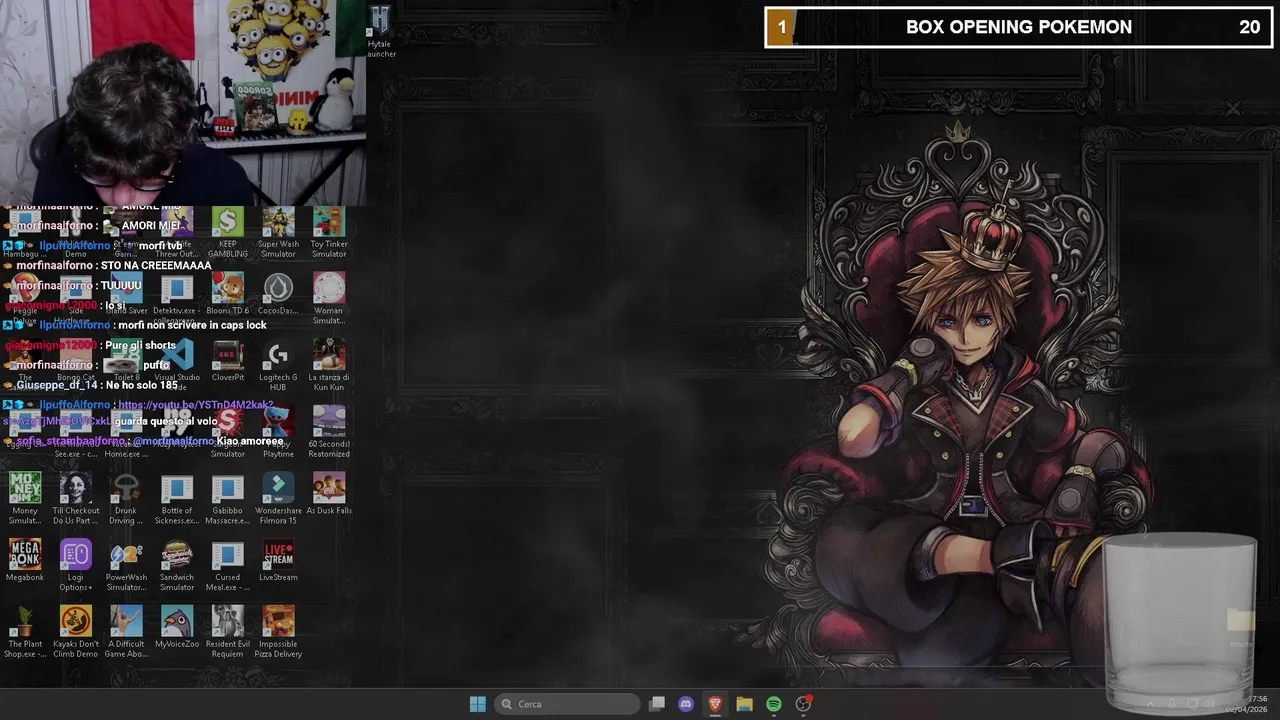This screenshot has width=1280, height=720.
Task: Open La stanza di Kun Kun shortcut
Action: point(329,365)
